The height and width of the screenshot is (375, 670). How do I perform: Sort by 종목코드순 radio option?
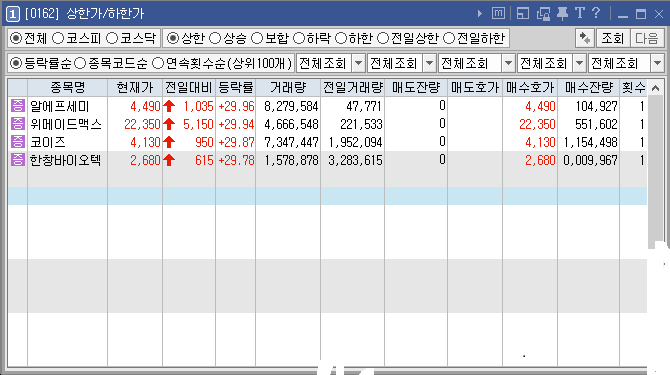coord(80,64)
